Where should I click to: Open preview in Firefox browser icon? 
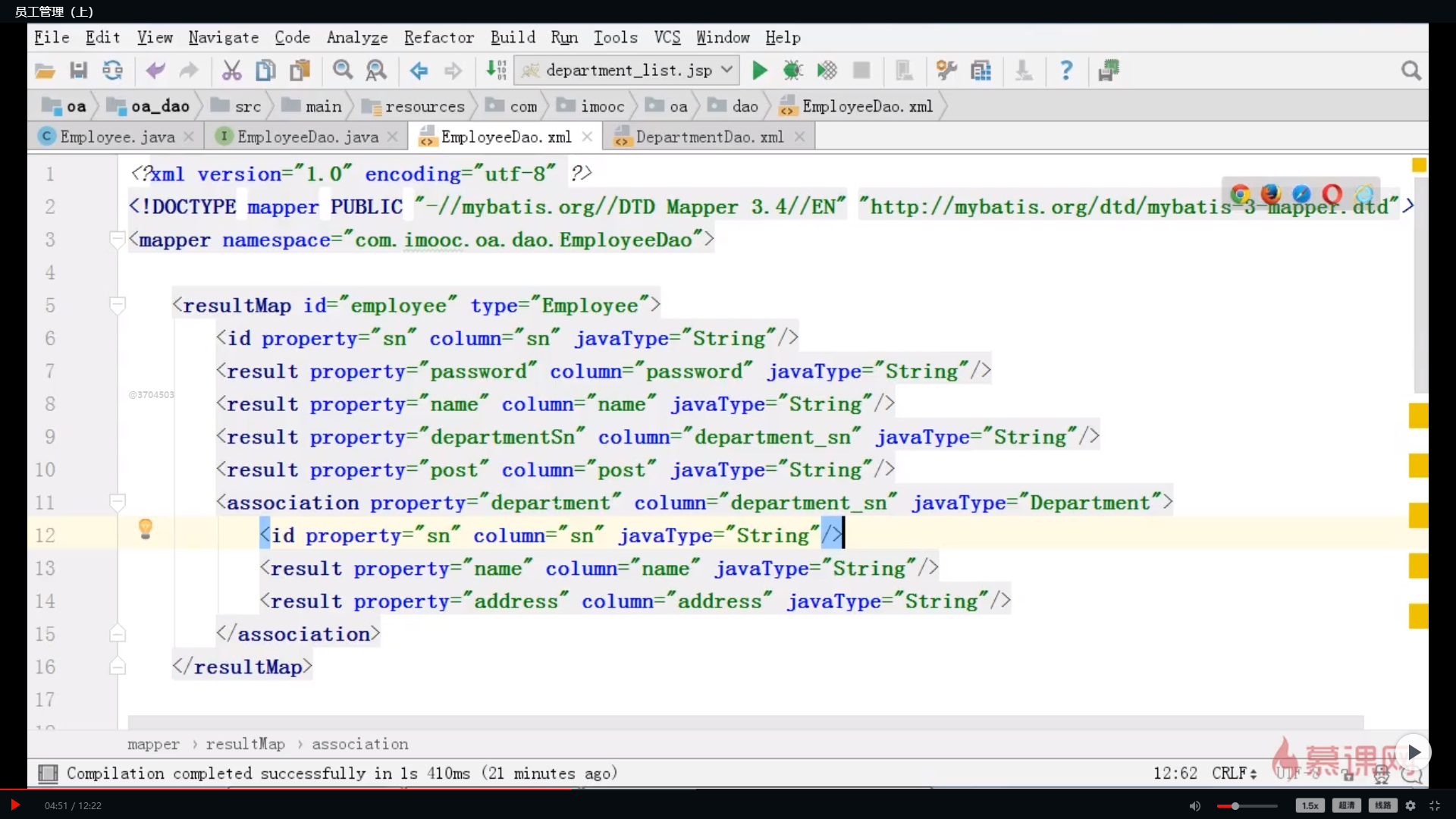[1271, 194]
